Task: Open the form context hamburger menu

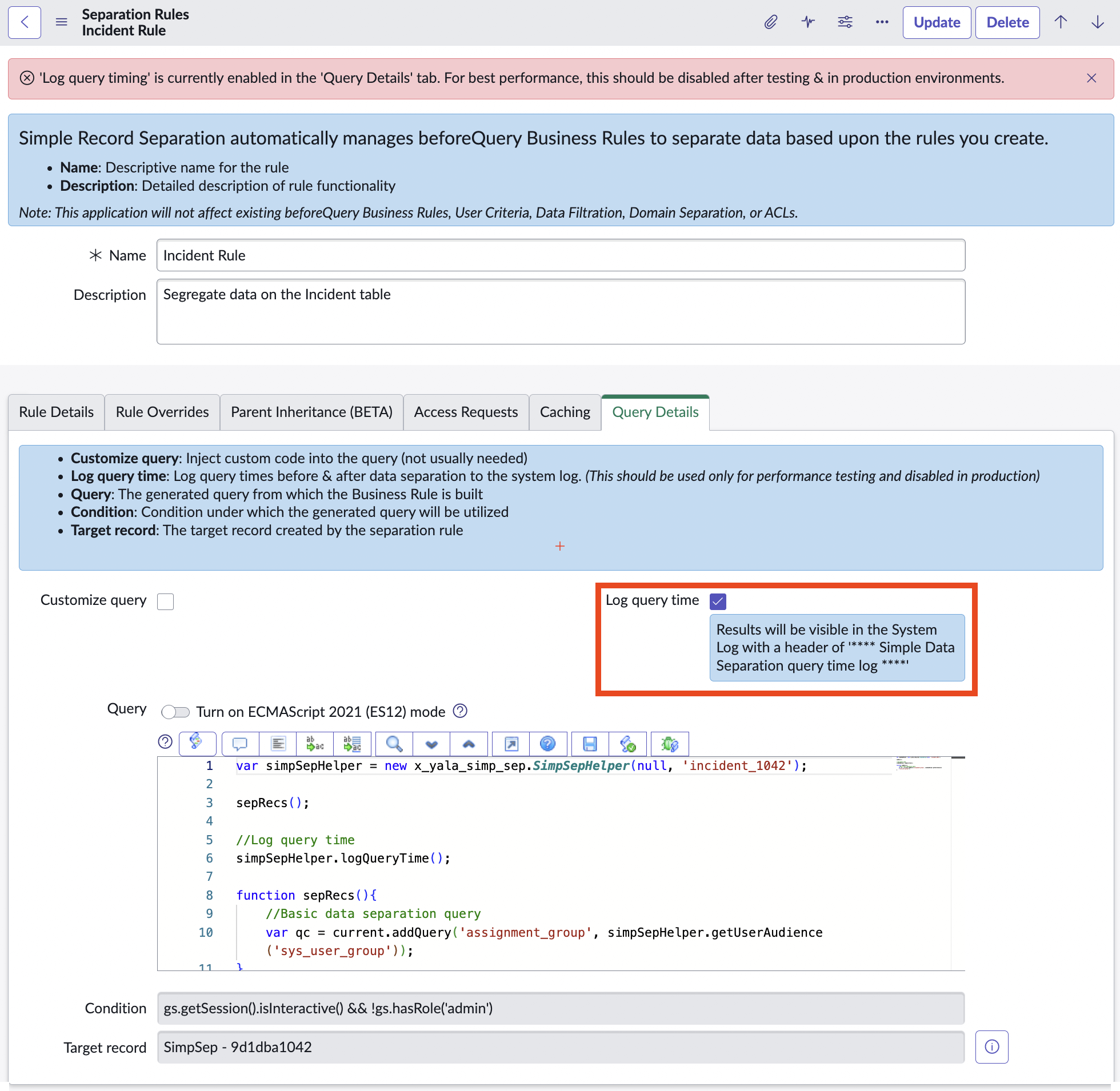Action: (61, 22)
